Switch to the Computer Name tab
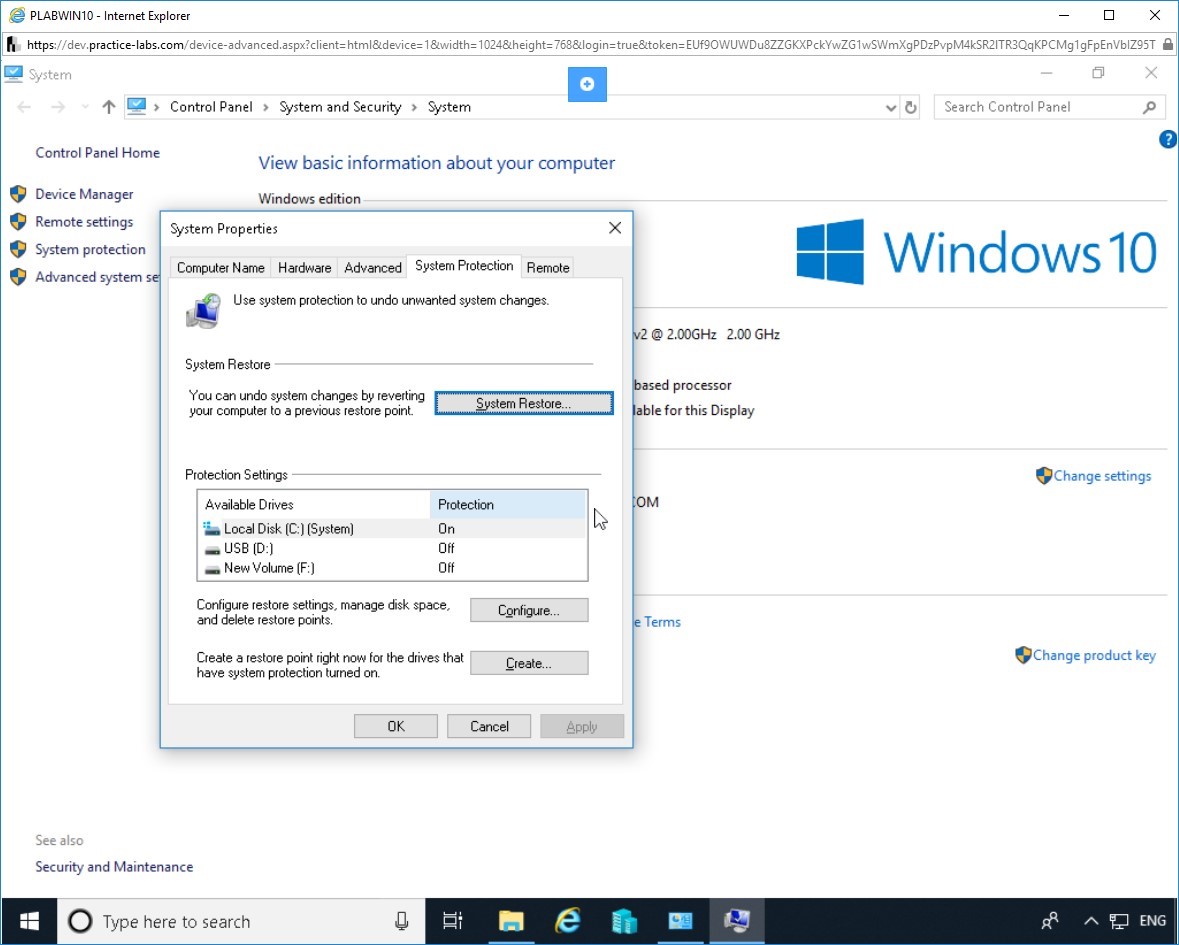The height and width of the screenshot is (945, 1179). 220,268
